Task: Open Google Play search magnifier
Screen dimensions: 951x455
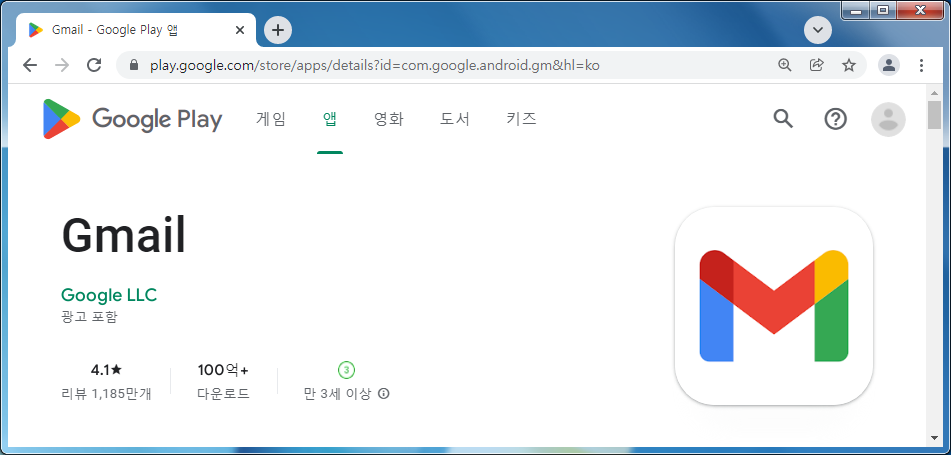Action: pos(783,119)
